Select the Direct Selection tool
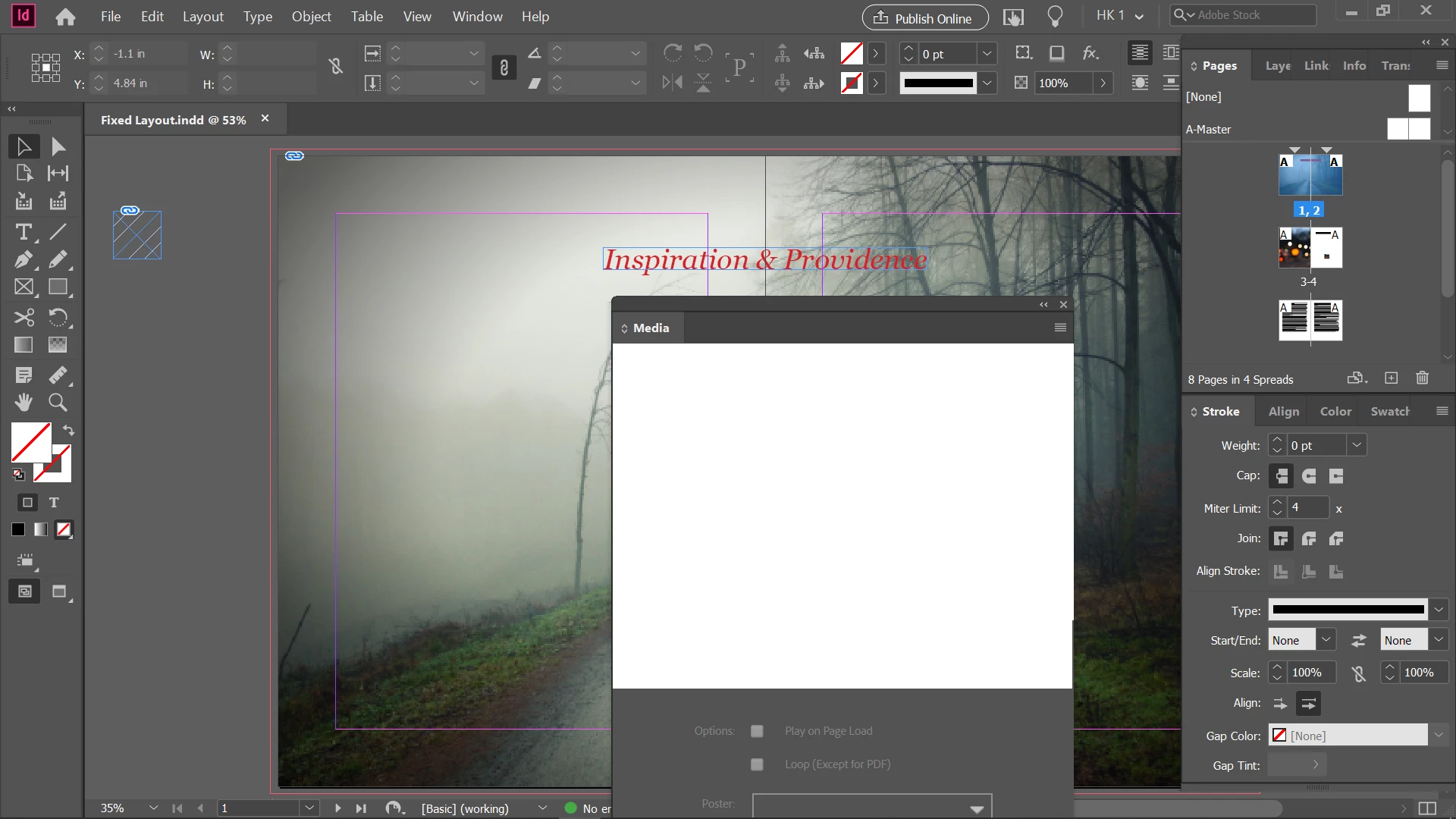 tap(58, 146)
